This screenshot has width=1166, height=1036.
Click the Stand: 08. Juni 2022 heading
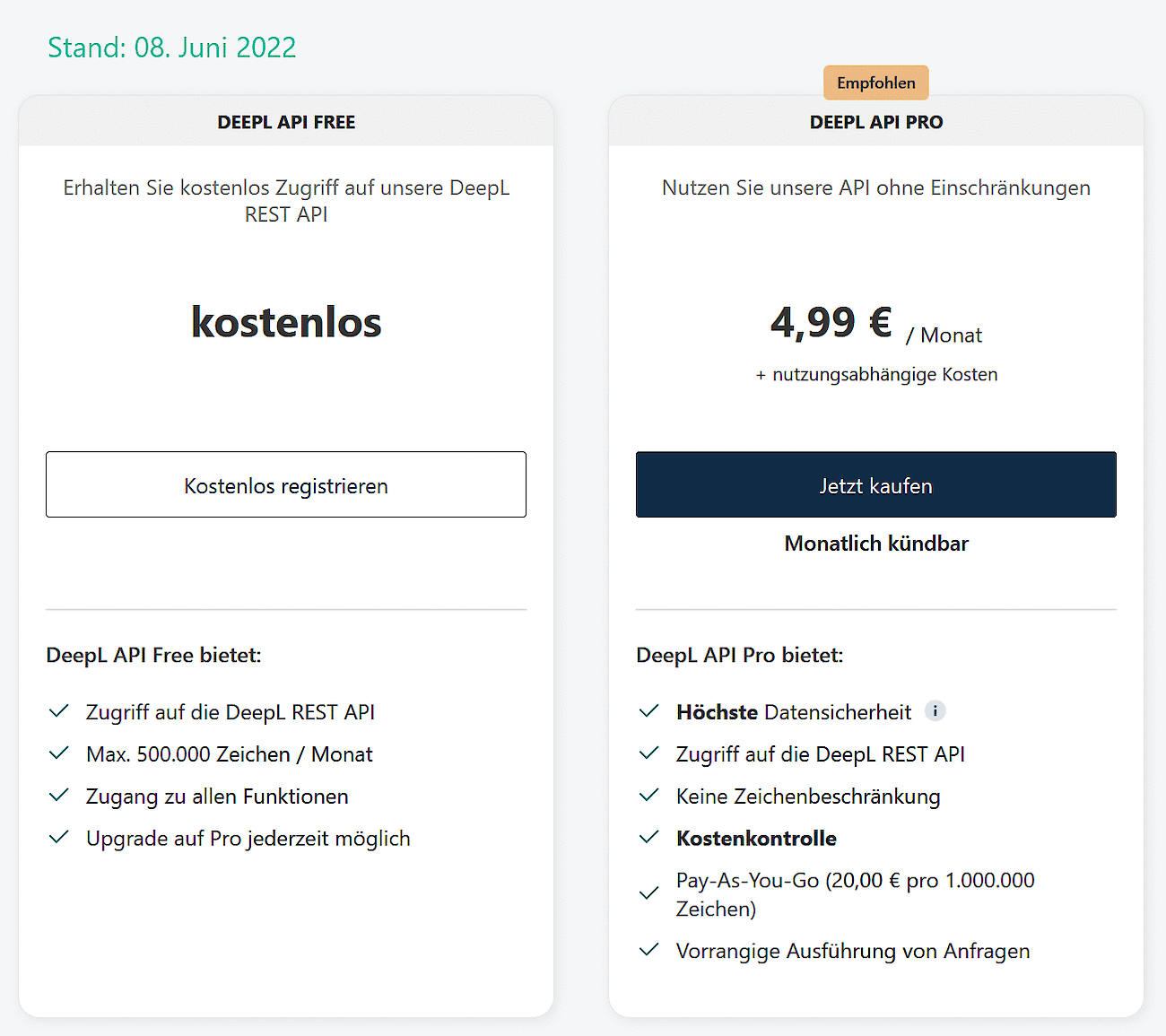coord(172,48)
